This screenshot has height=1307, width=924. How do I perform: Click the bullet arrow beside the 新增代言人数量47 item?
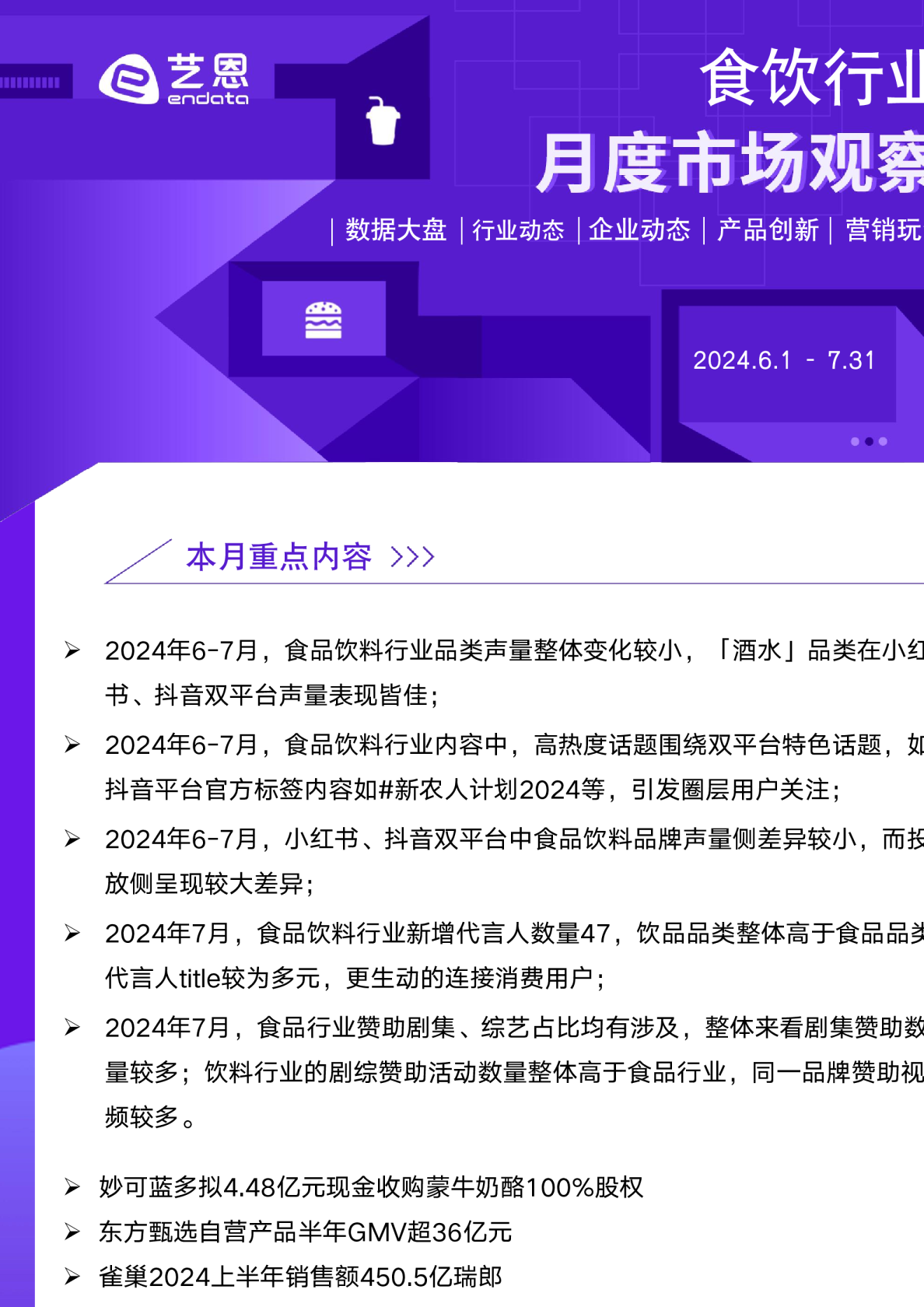(x=72, y=933)
